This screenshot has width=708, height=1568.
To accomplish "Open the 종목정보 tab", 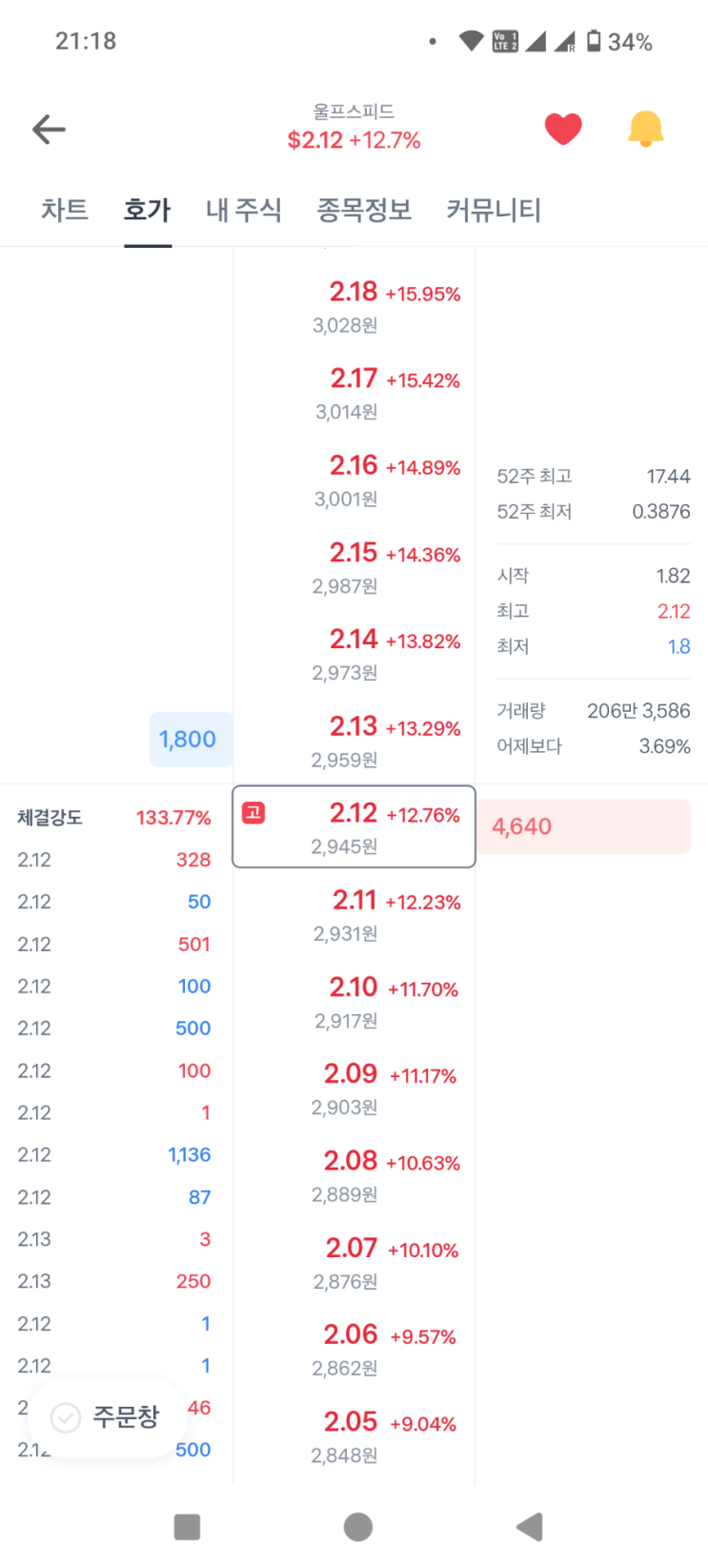I will 364,210.
